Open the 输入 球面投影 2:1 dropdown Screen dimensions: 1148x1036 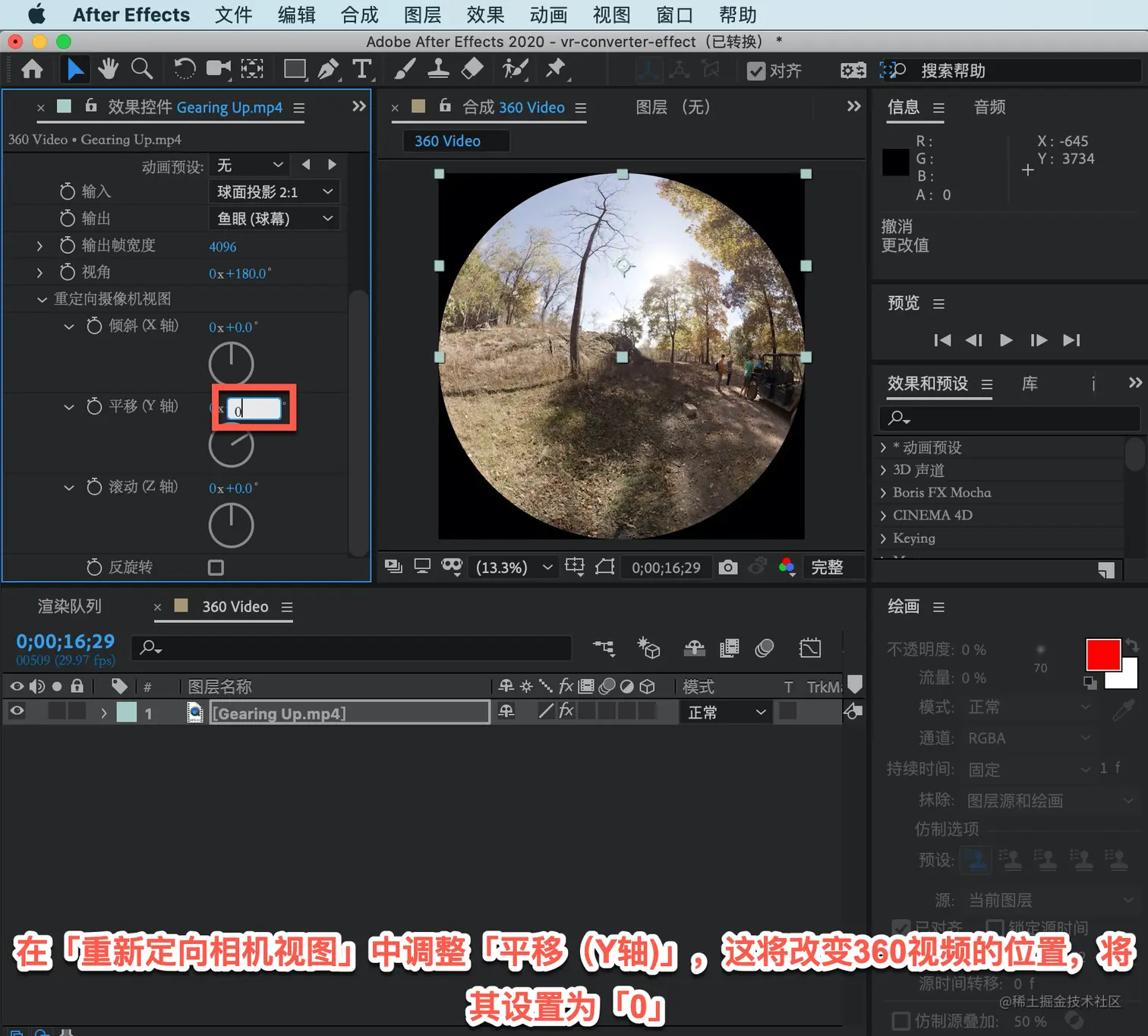pos(273,192)
